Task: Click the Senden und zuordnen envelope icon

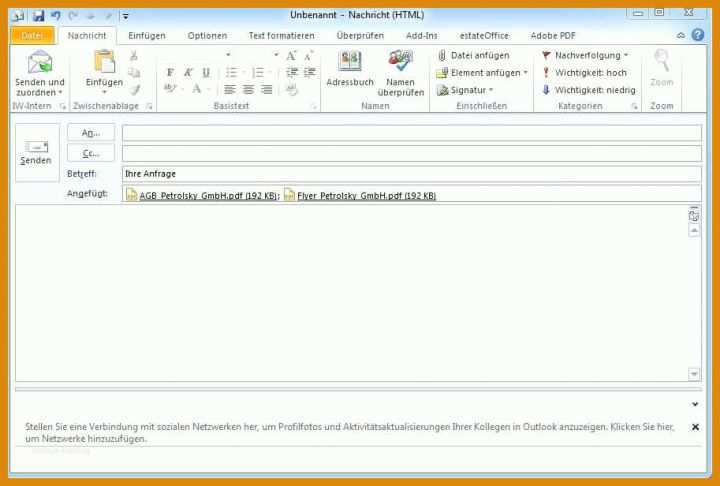Action: (x=40, y=62)
